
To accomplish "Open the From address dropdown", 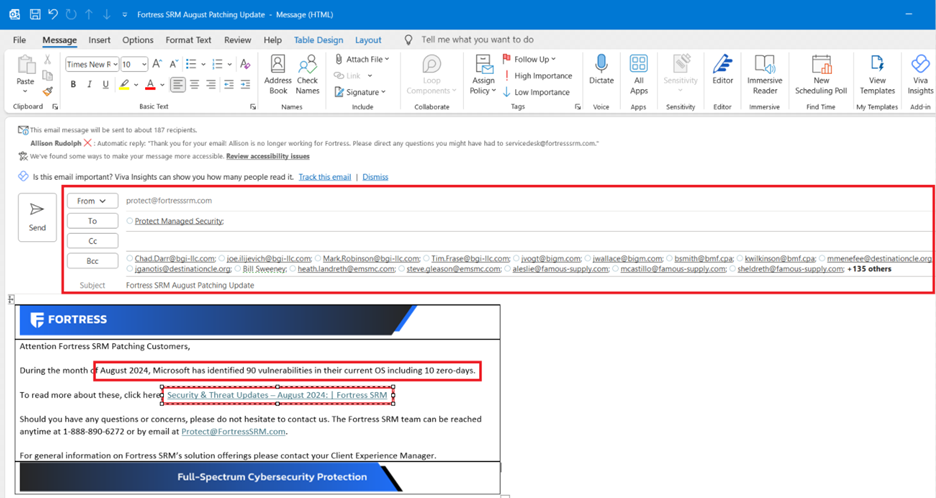I will click(92, 201).
